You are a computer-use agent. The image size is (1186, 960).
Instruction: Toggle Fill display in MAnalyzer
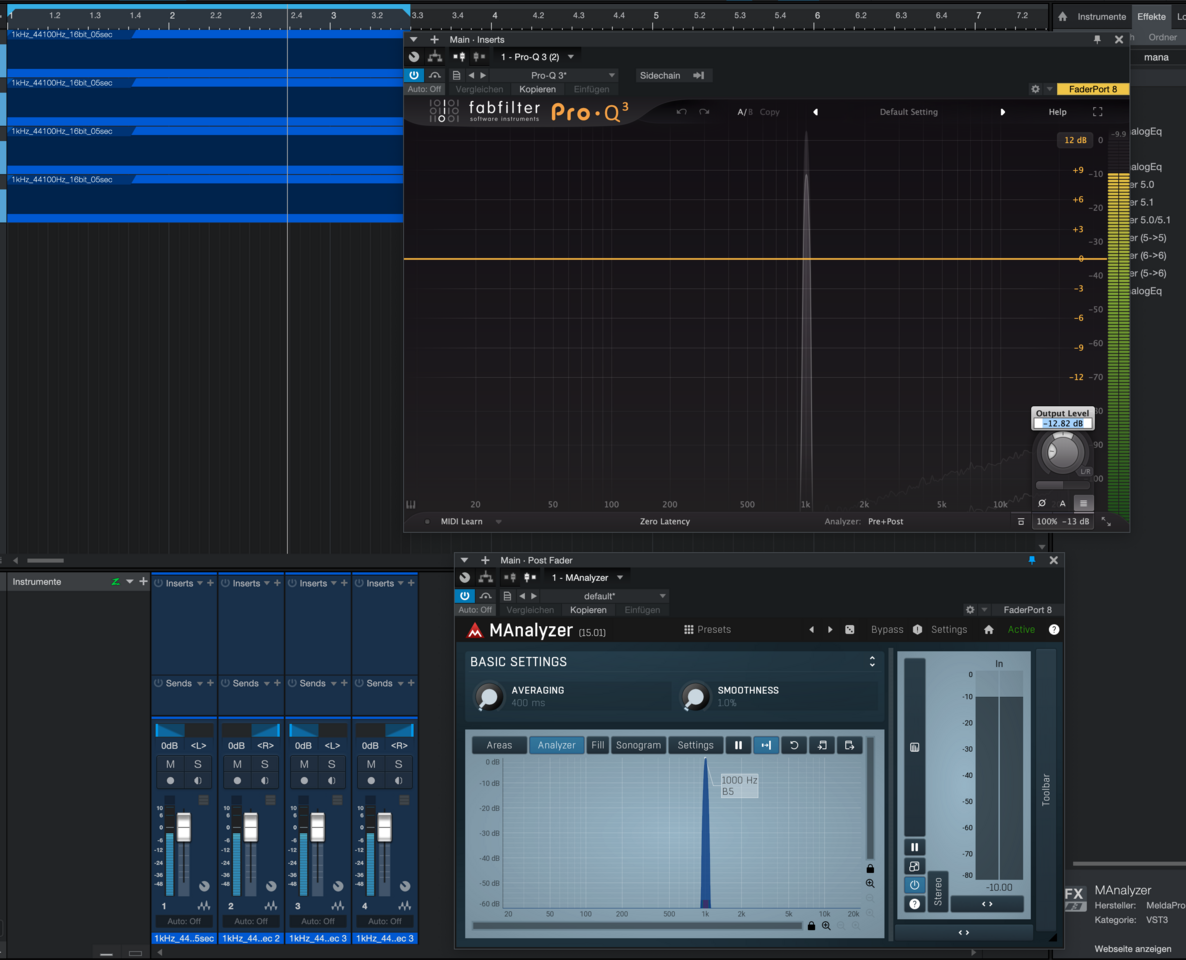click(598, 745)
